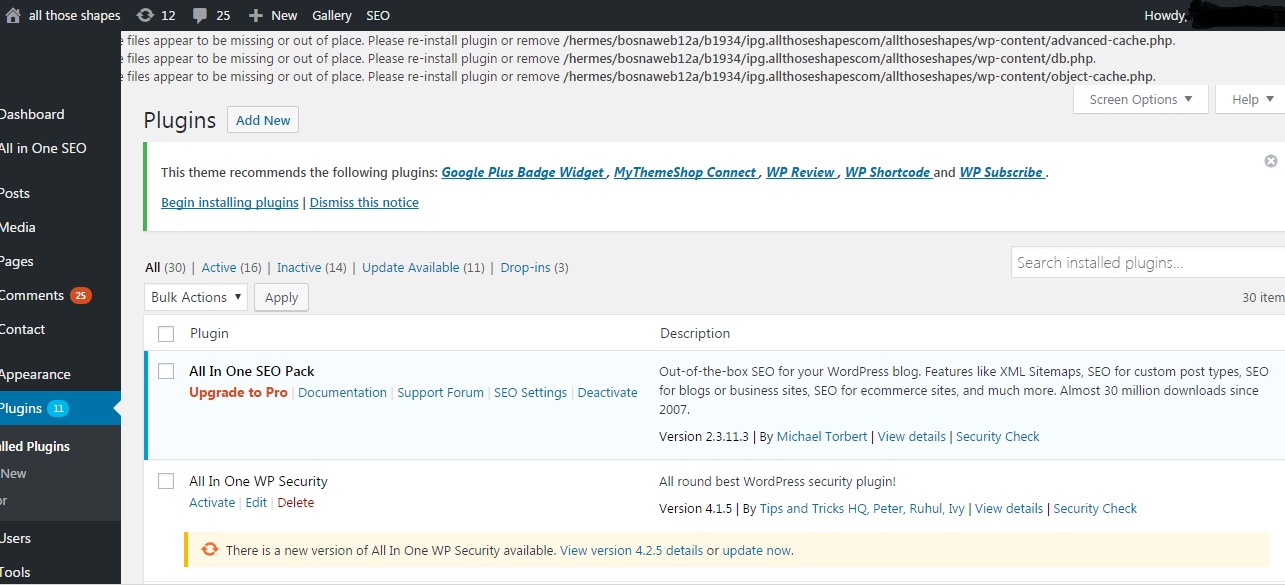Screen dimensions: 1285x585
Task: Click Dismiss this notice link
Action: pos(364,202)
